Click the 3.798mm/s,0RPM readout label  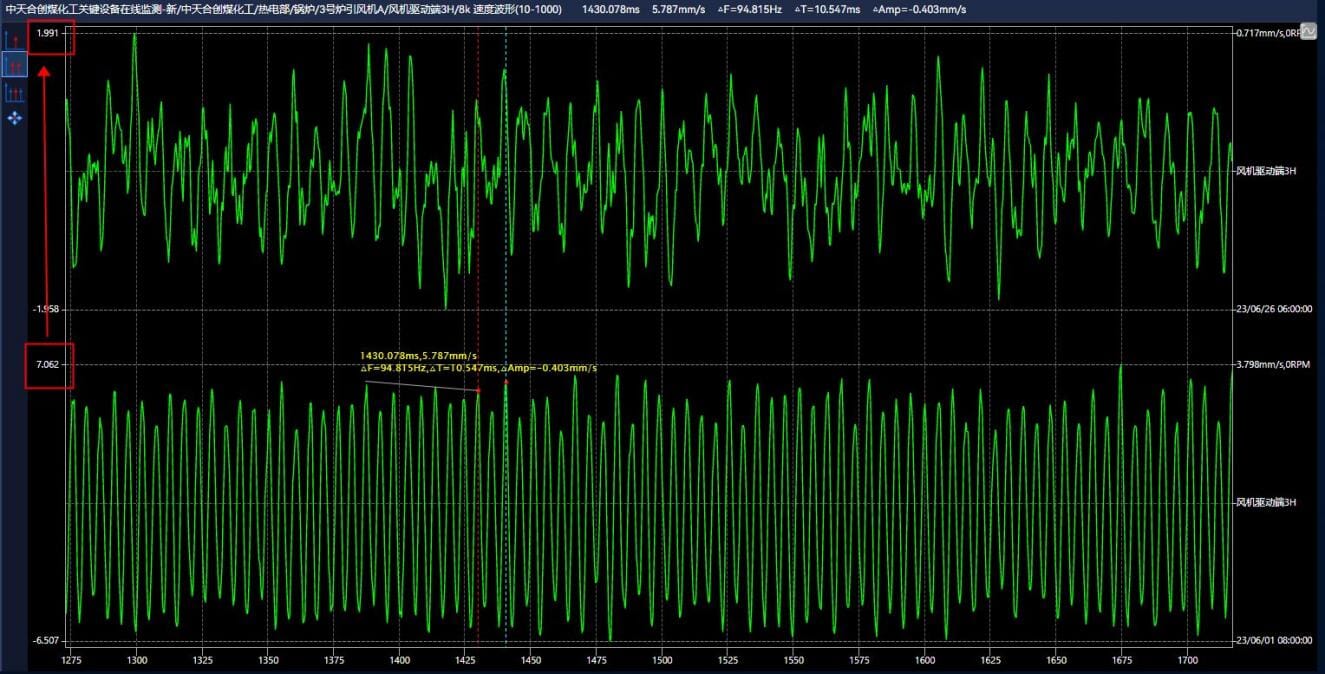coord(1272,365)
